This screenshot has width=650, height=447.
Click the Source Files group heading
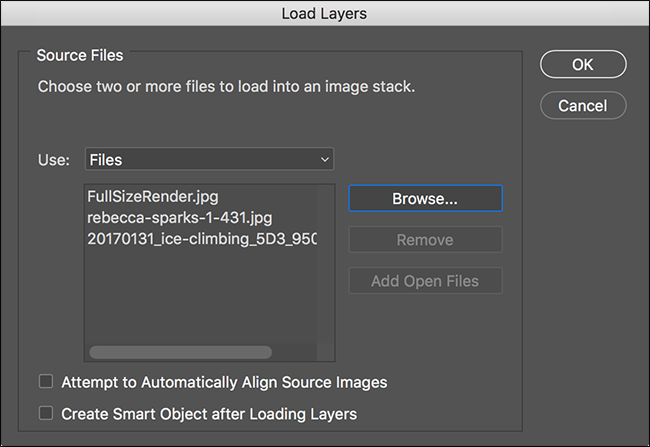[79, 56]
